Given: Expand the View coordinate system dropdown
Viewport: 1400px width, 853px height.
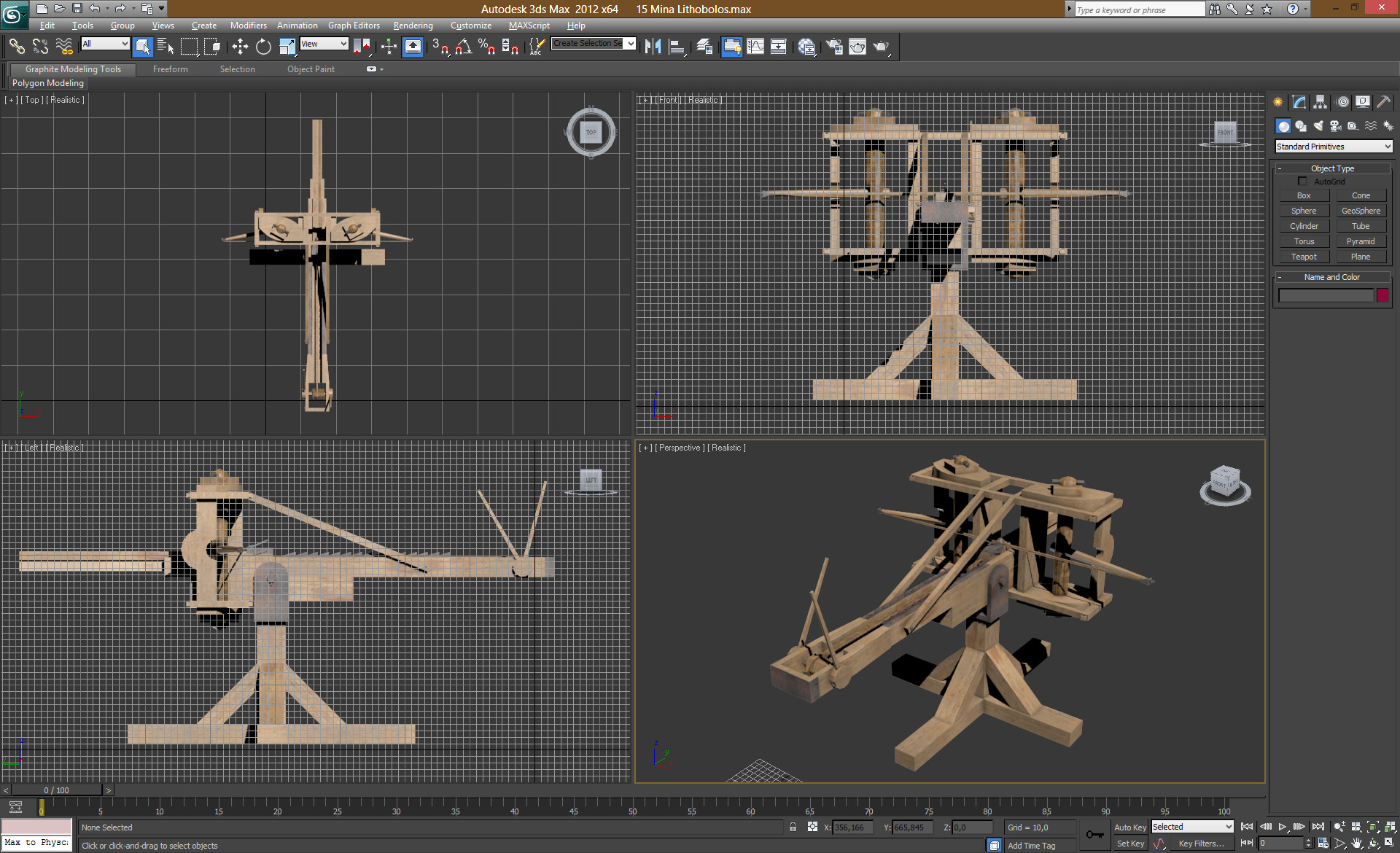Looking at the screenshot, I should [324, 44].
